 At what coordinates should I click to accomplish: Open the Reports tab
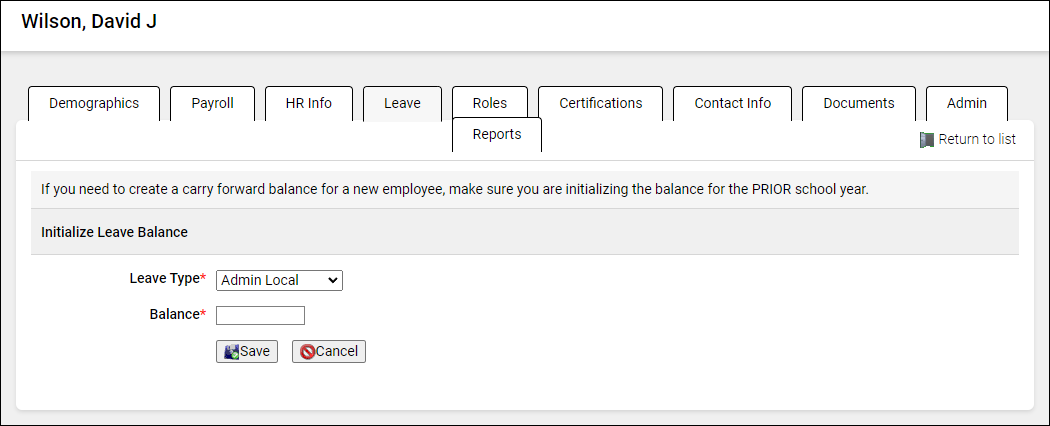tap(497, 134)
